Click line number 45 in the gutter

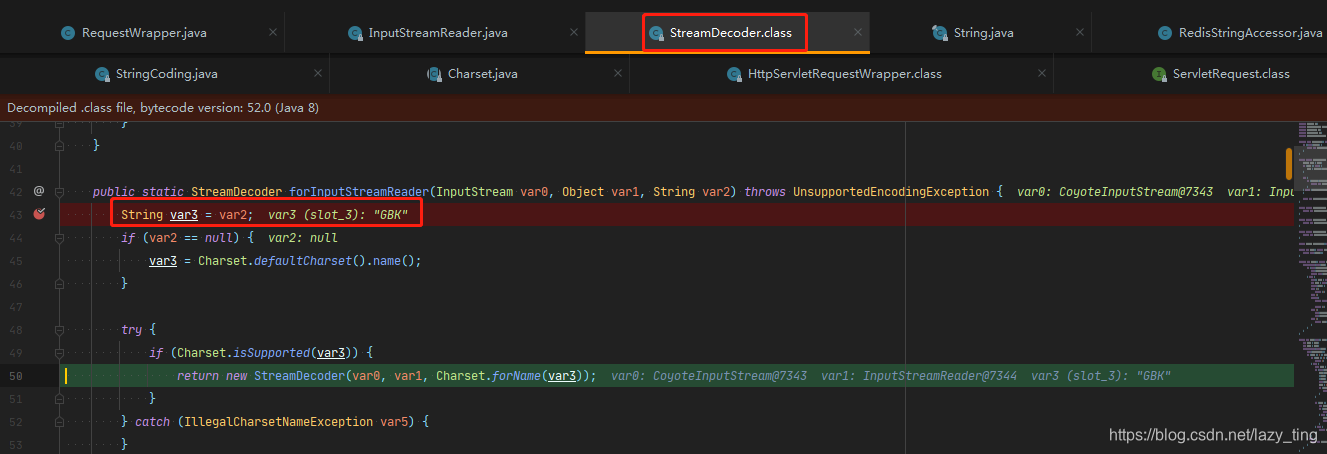[14, 261]
